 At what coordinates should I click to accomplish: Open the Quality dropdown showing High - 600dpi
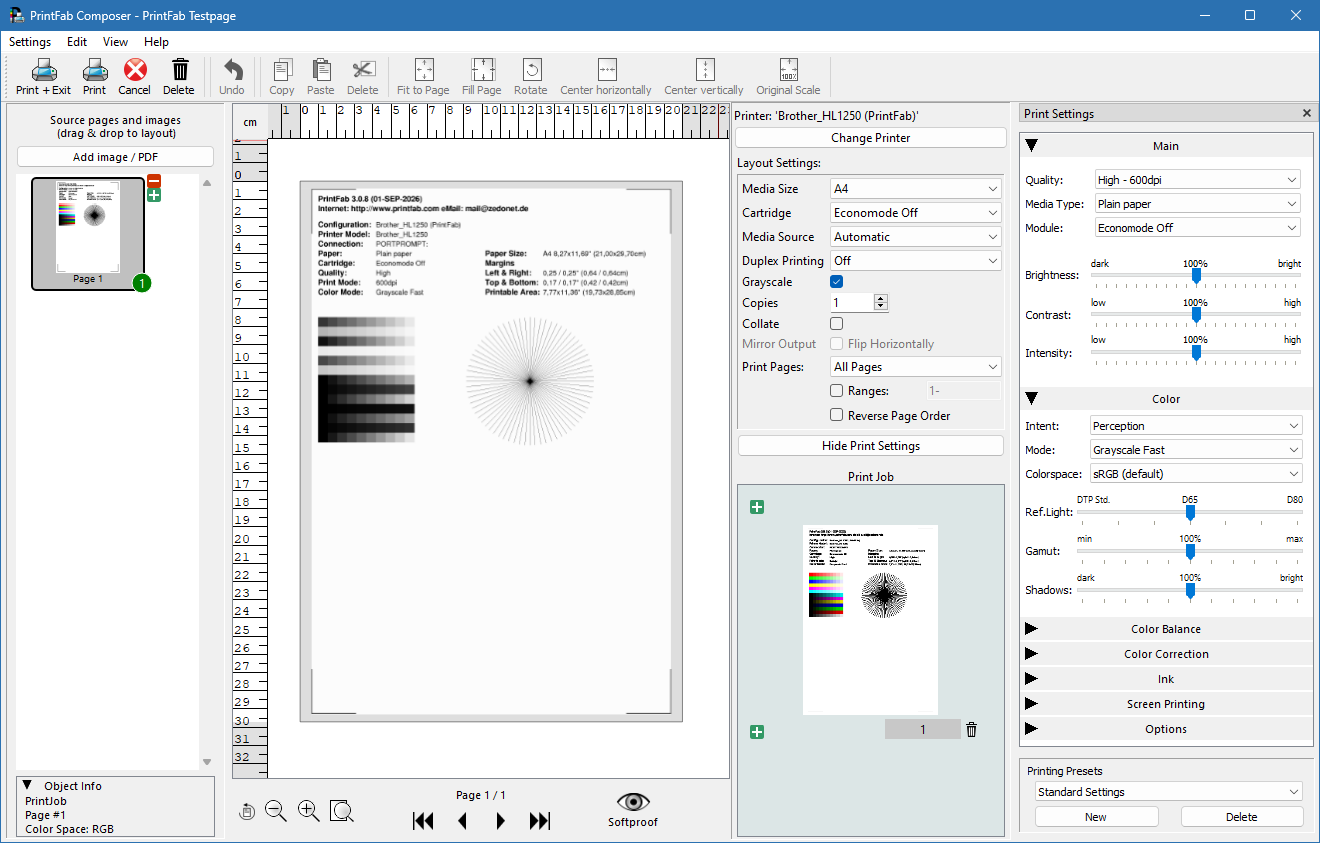(1196, 180)
